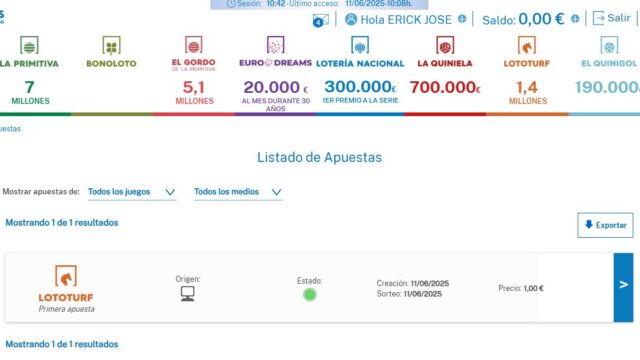Click La Primitiva 7 MILLONES jackpot
The height and width of the screenshot is (360, 640).
coord(30,93)
